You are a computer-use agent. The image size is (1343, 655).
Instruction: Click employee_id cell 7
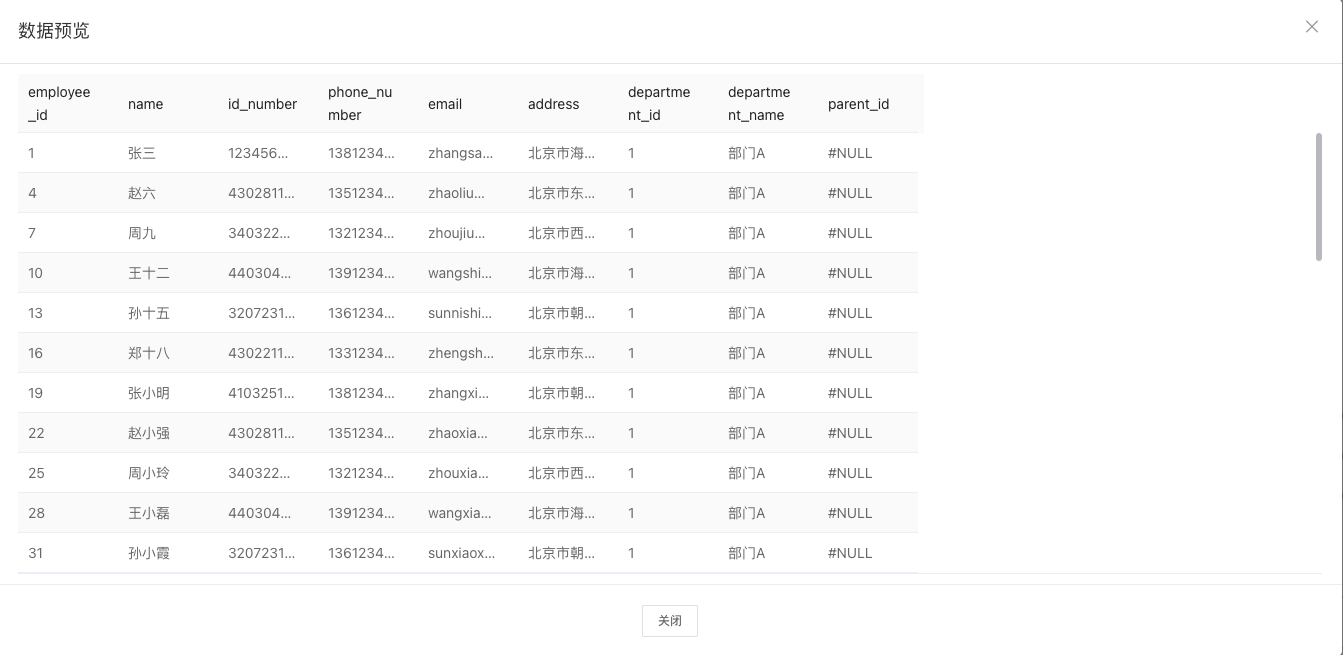pos(32,233)
